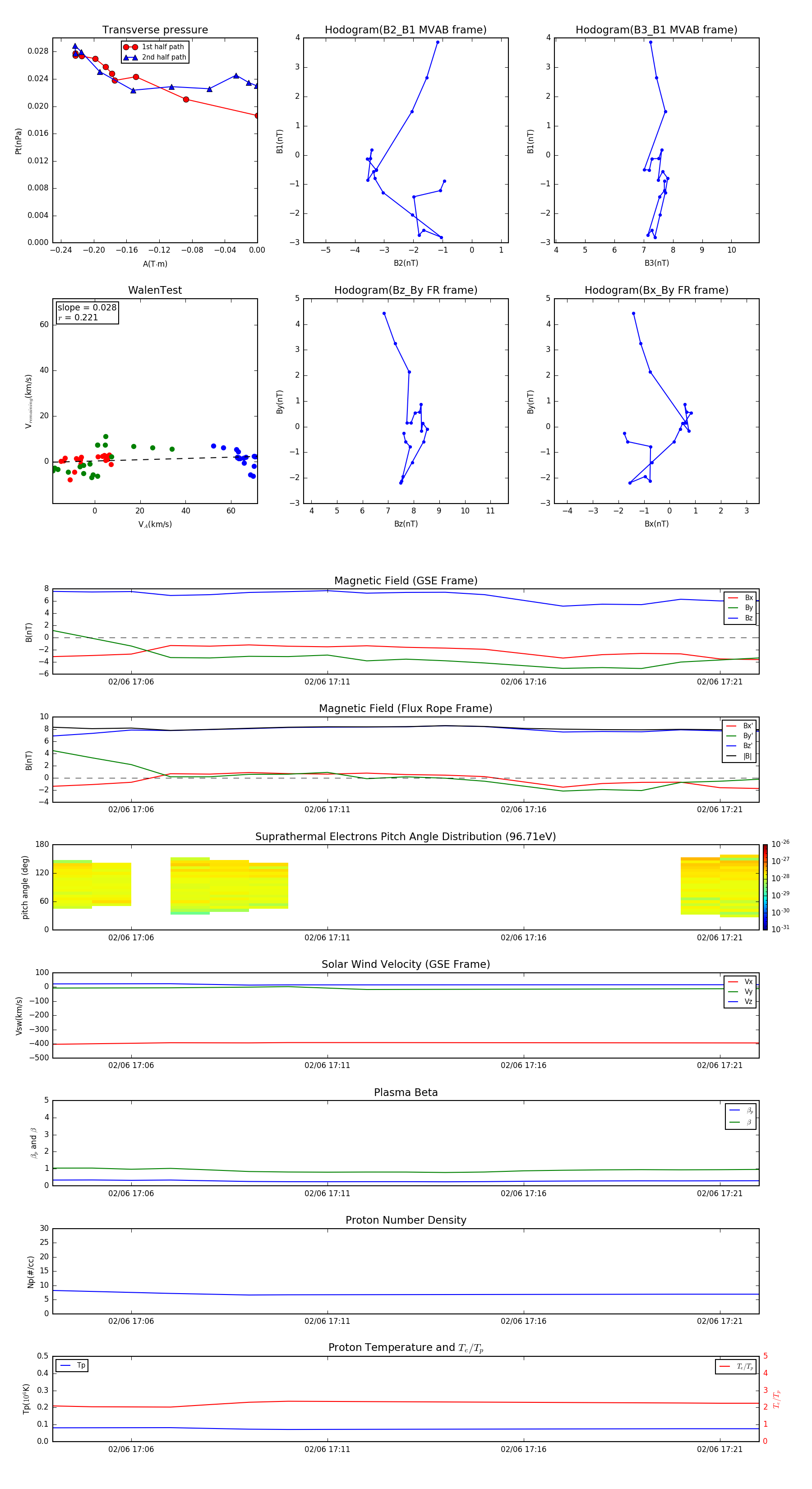
Task: Click the last red circle on transverse pressure curve
Action: coord(257,116)
